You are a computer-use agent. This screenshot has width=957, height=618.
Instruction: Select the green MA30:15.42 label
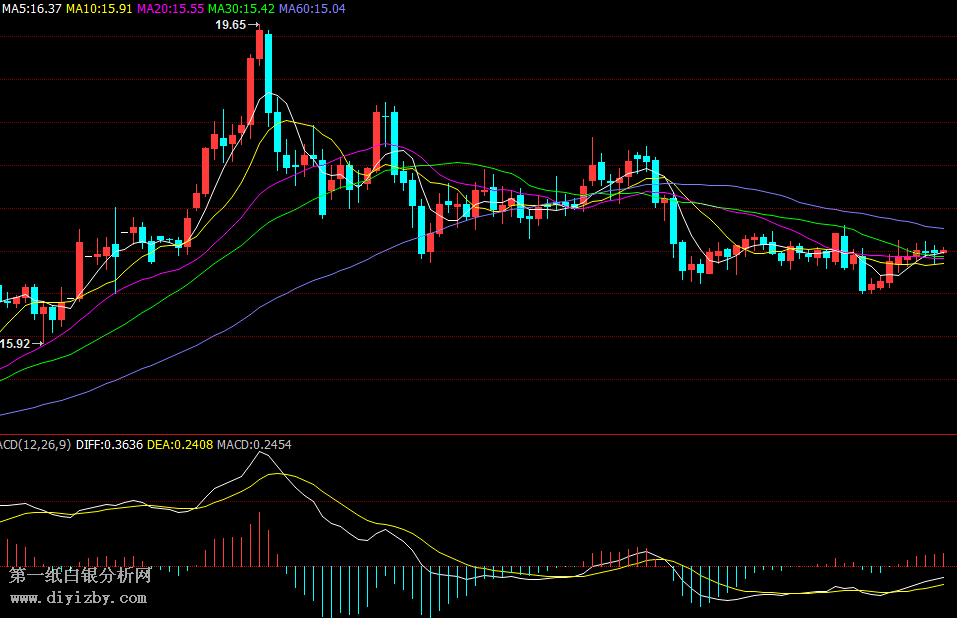click(241, 8)
